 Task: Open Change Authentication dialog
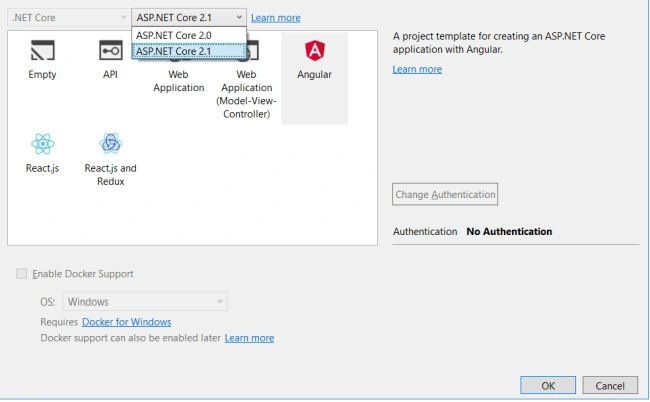(445, 194)
